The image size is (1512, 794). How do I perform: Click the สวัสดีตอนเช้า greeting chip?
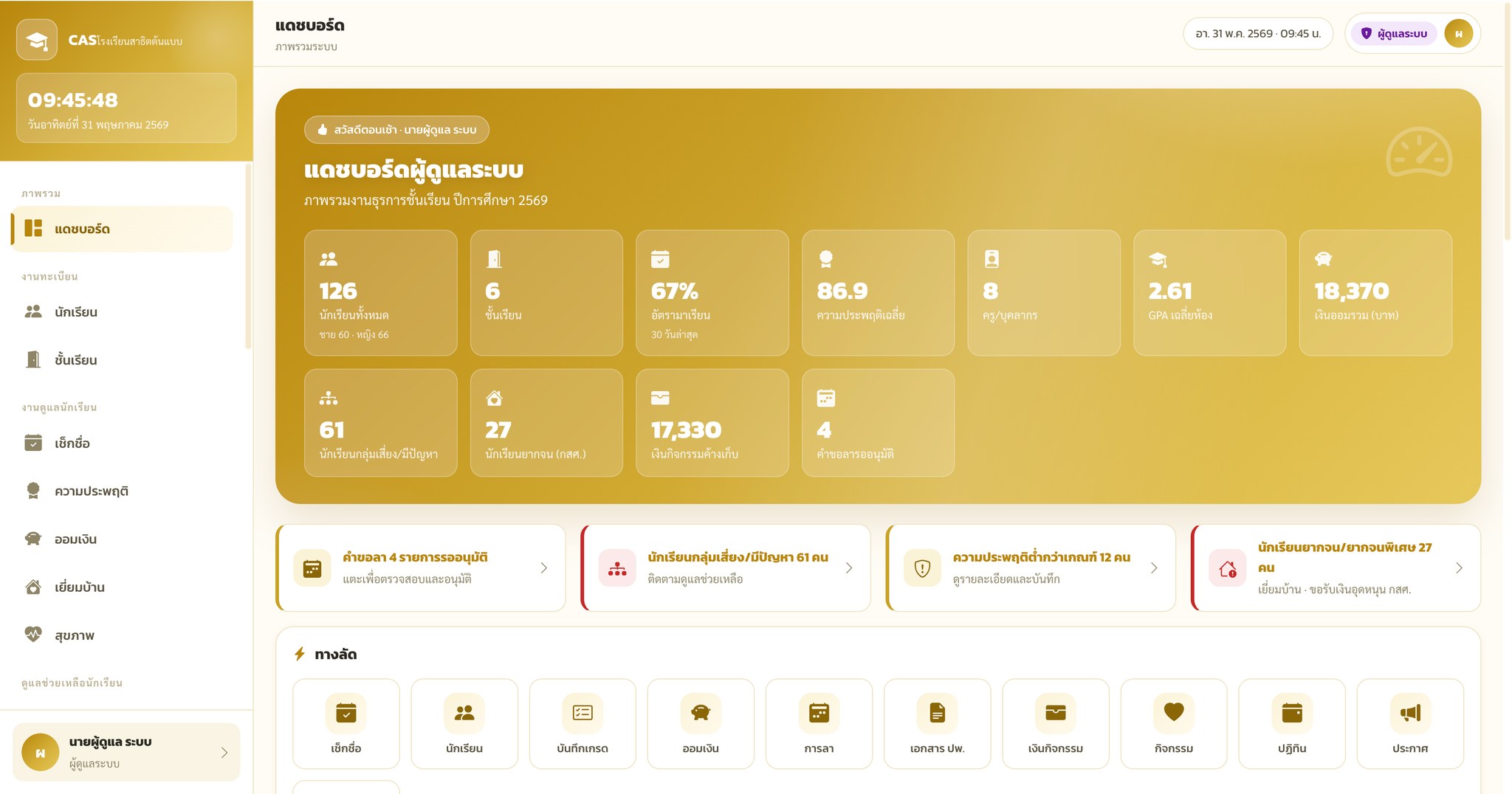pos(396,130)
